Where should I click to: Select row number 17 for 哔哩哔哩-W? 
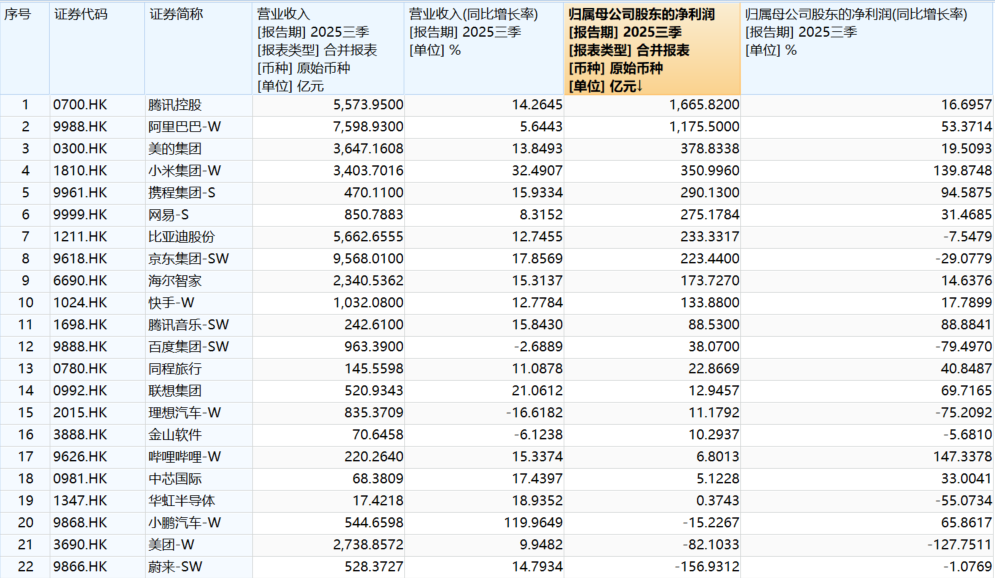pyautogui.click(x=25, y=457)
